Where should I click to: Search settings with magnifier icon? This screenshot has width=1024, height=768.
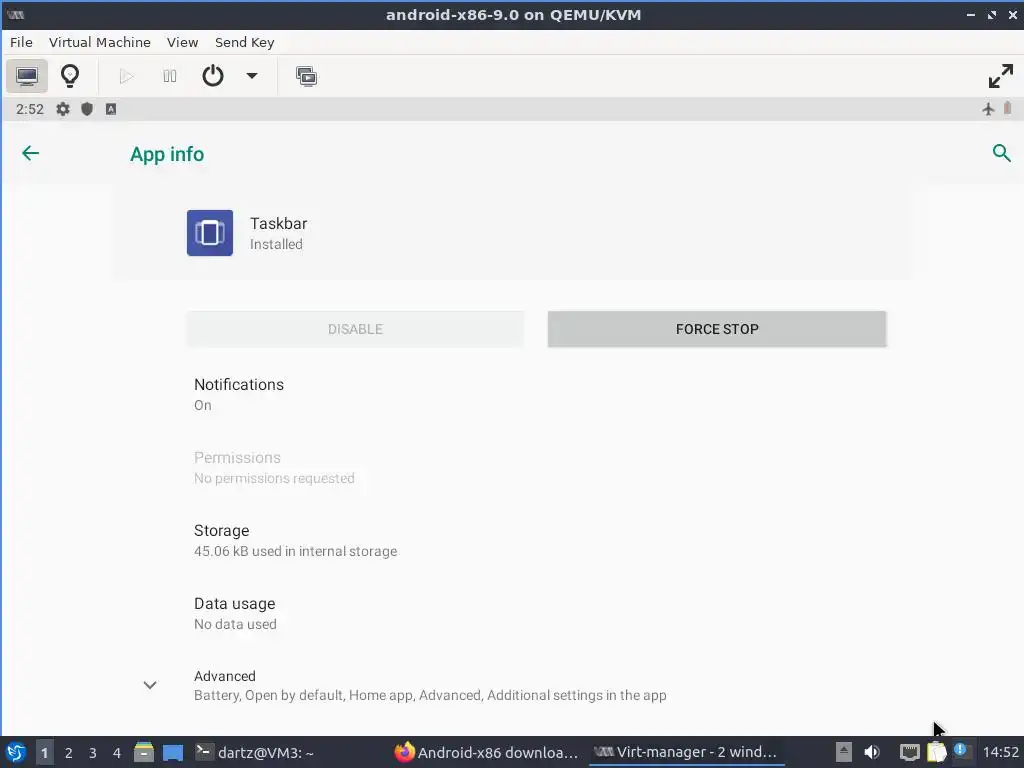click(1001, 153)
